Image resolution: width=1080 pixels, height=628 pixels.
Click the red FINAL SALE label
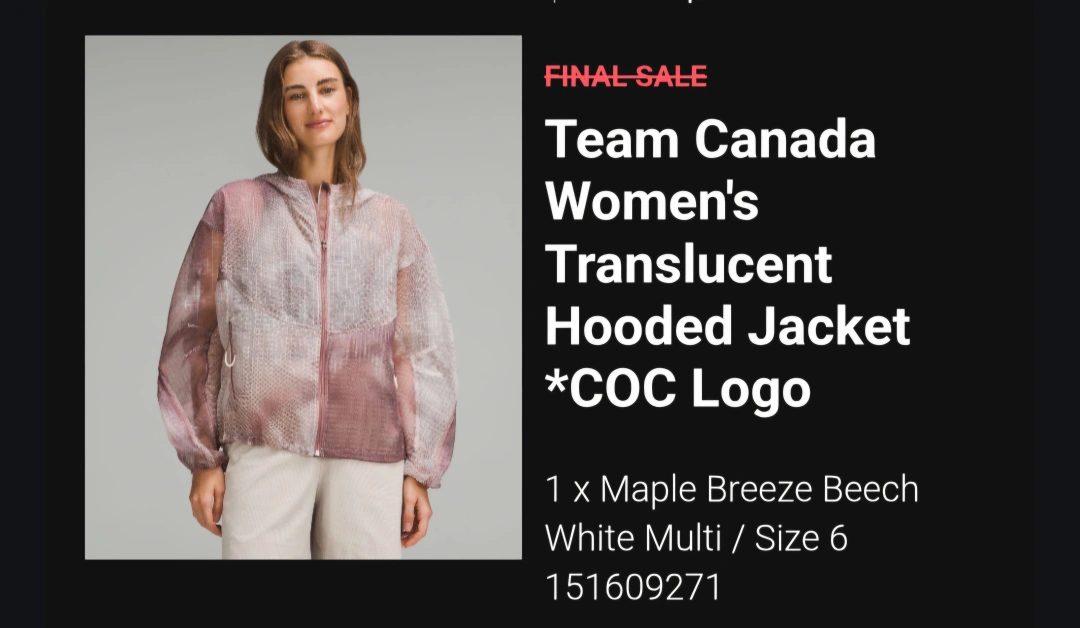click(625, 76)
